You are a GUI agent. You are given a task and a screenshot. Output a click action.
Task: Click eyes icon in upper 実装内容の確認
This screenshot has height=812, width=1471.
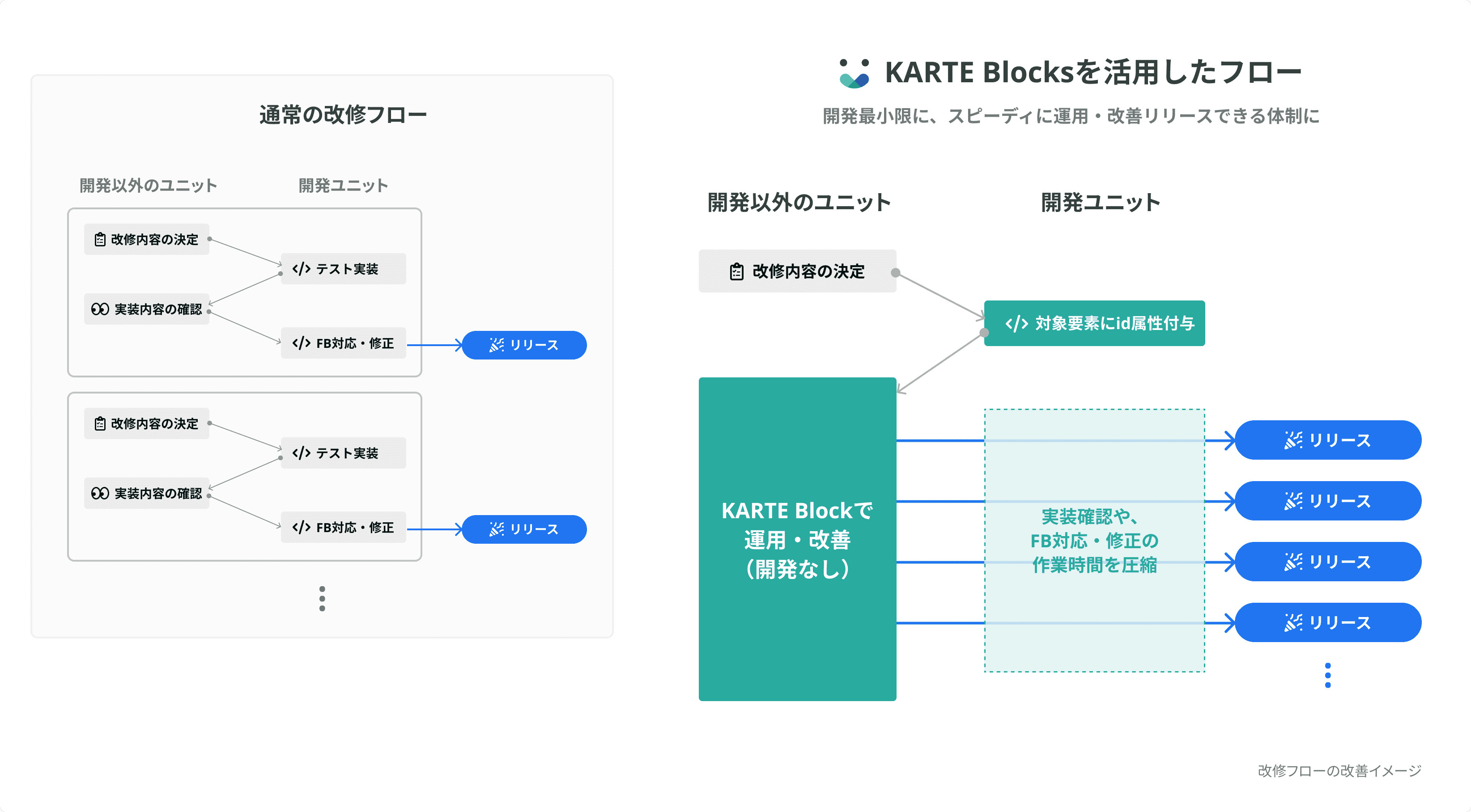click(x=100, y=309)
